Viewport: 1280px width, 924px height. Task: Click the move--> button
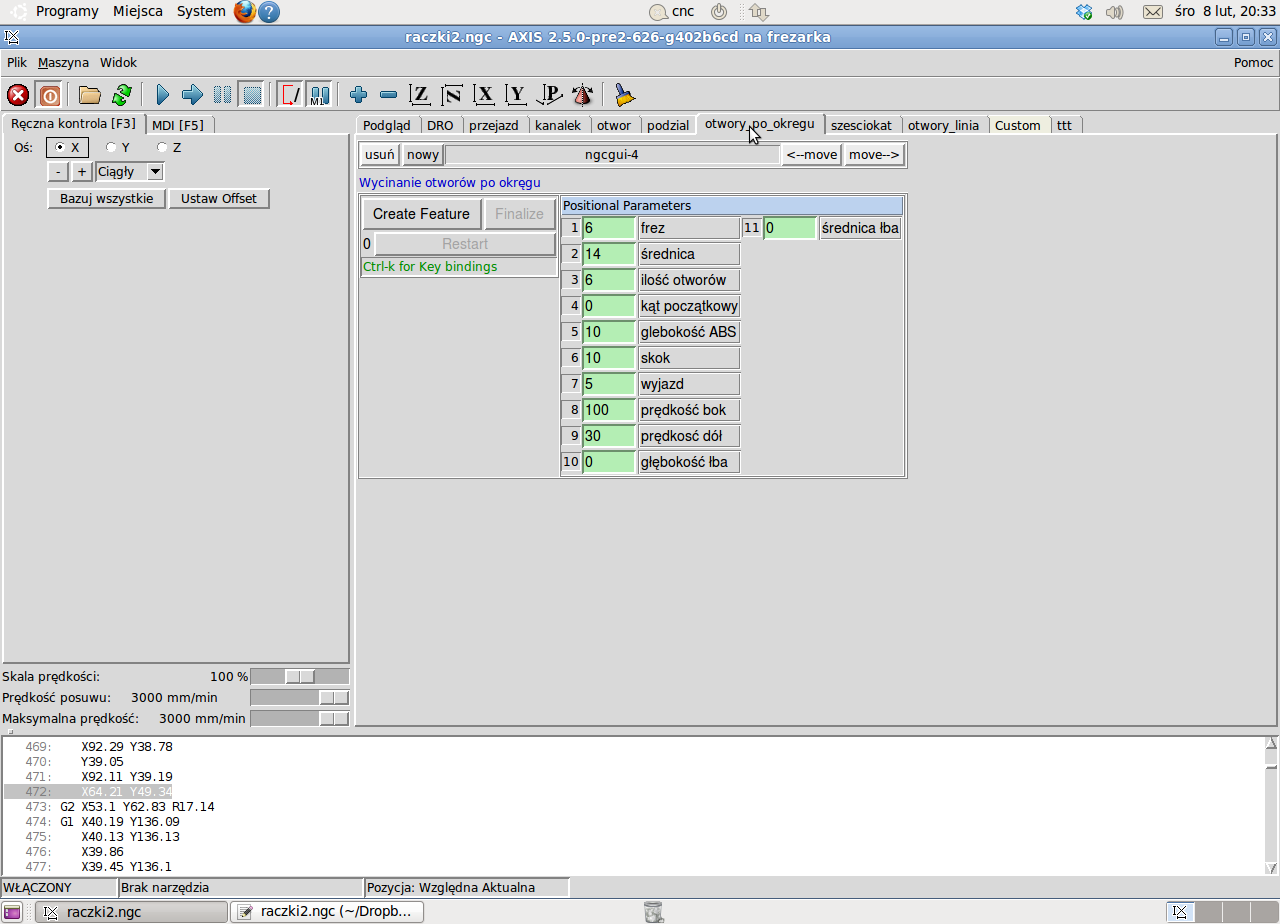click(x=874, y=155)
